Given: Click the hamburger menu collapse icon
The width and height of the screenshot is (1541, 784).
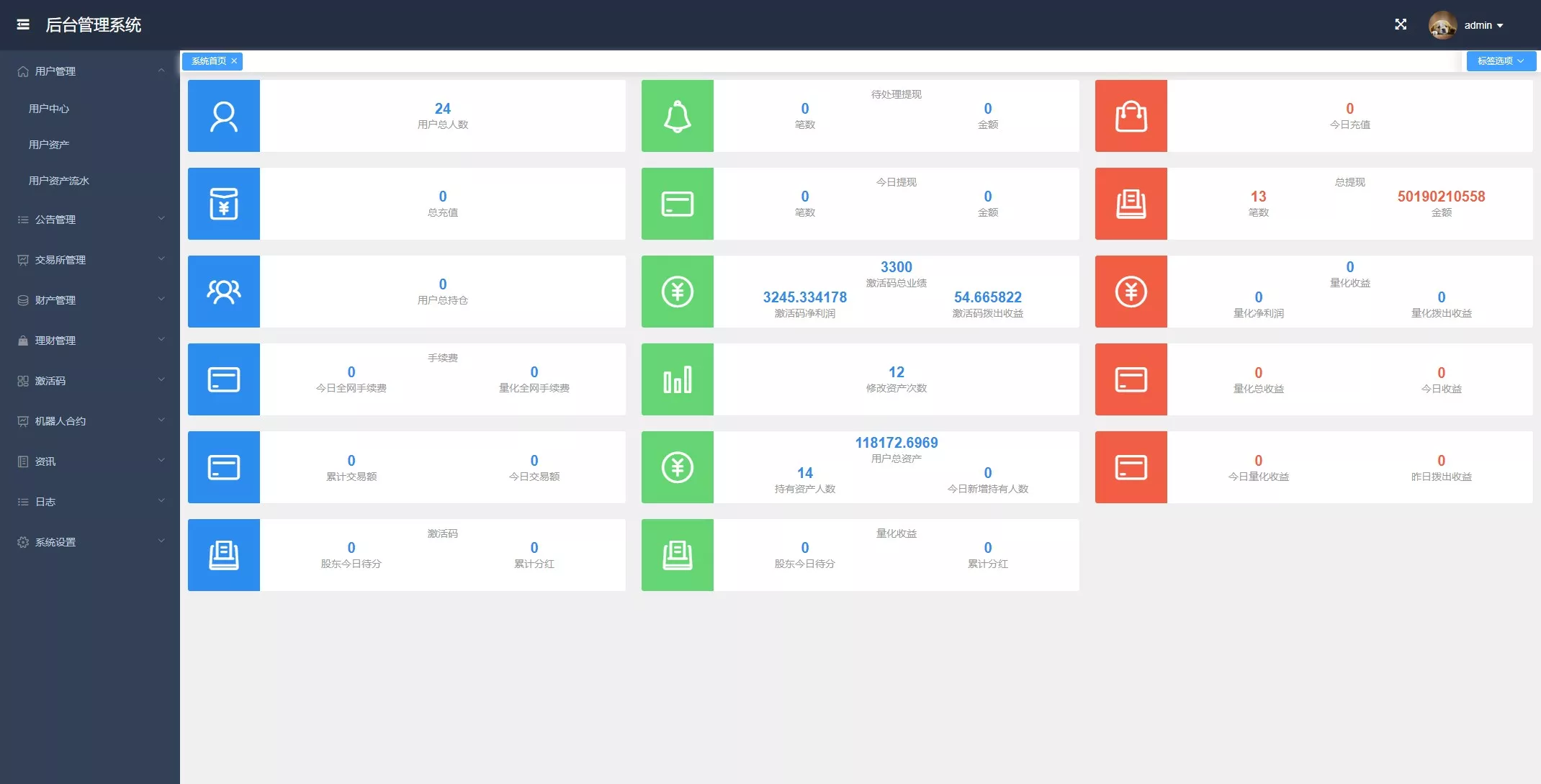Looking at the screenshot, I should 23,24.
